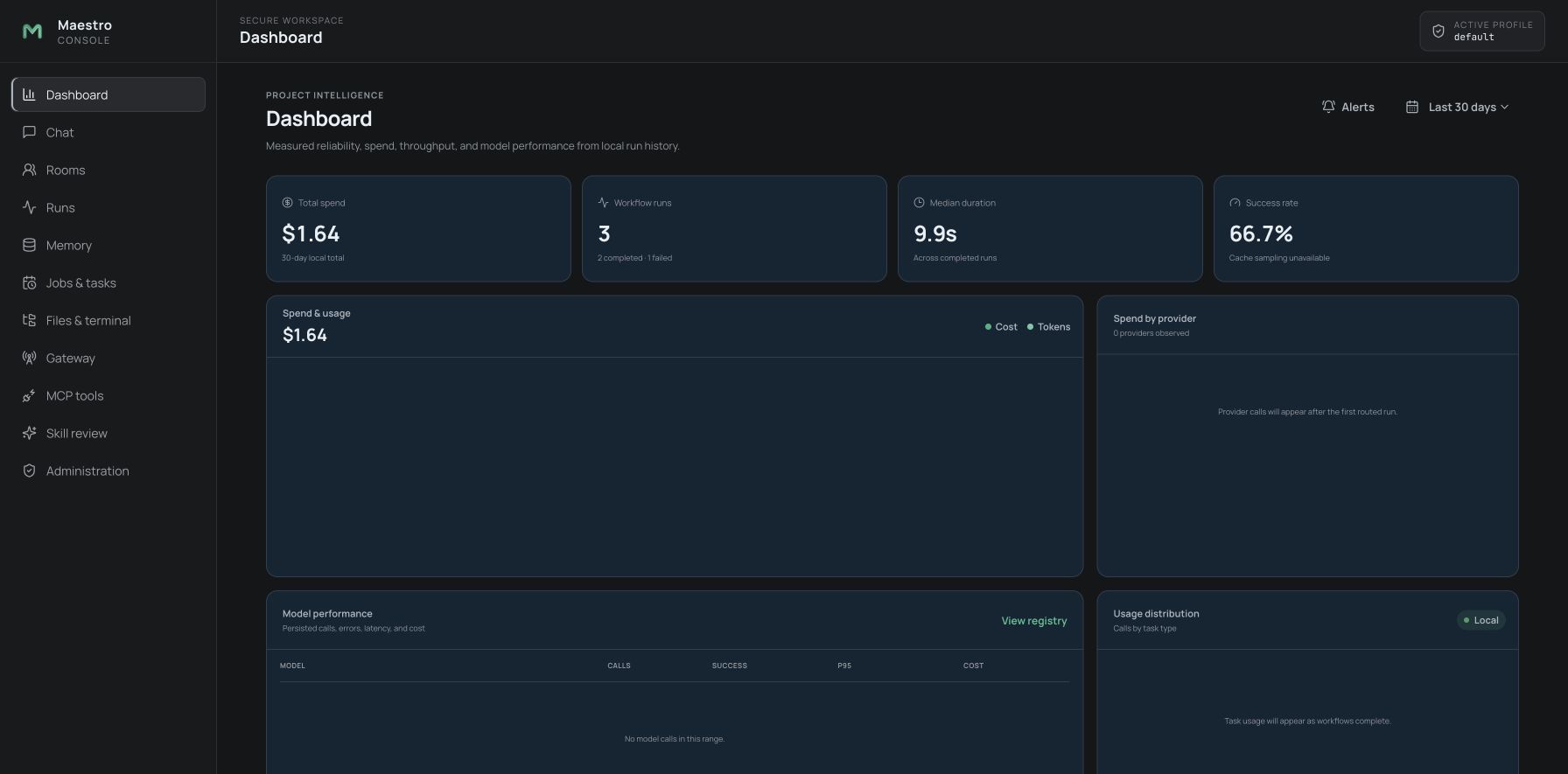1568x774 pixels.
Task: Open the Dashboard page in the sidebar
Action: [x=108, y=94]
